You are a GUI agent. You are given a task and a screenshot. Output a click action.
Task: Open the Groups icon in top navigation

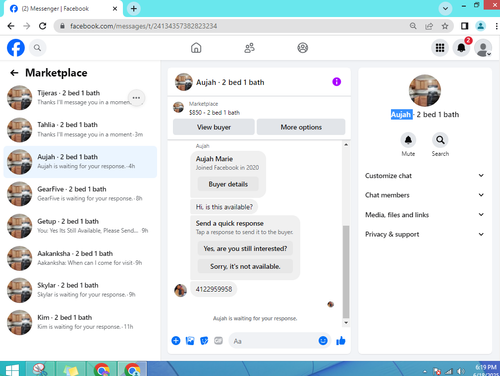tap(302, 48)
